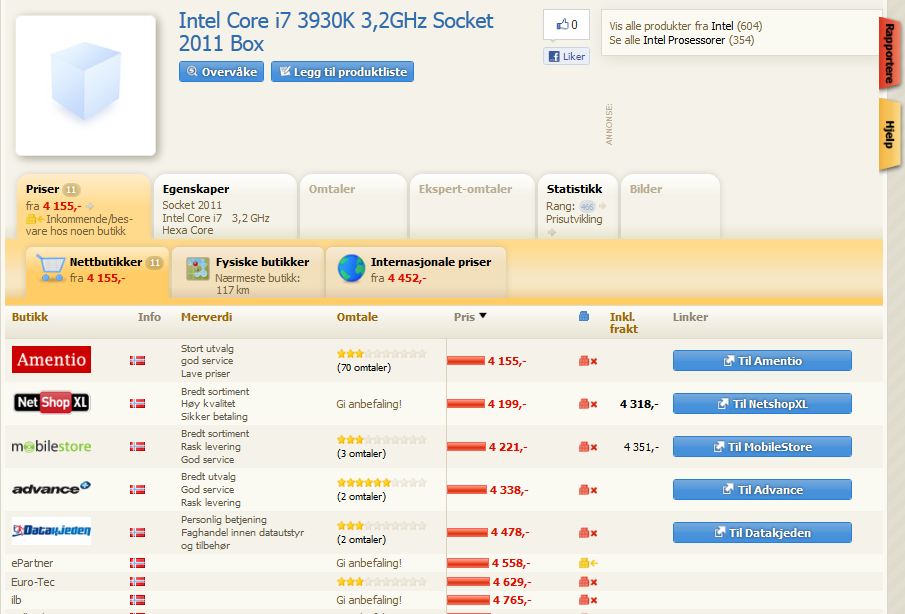Click the Til NetshopXL button

[762, 403]
